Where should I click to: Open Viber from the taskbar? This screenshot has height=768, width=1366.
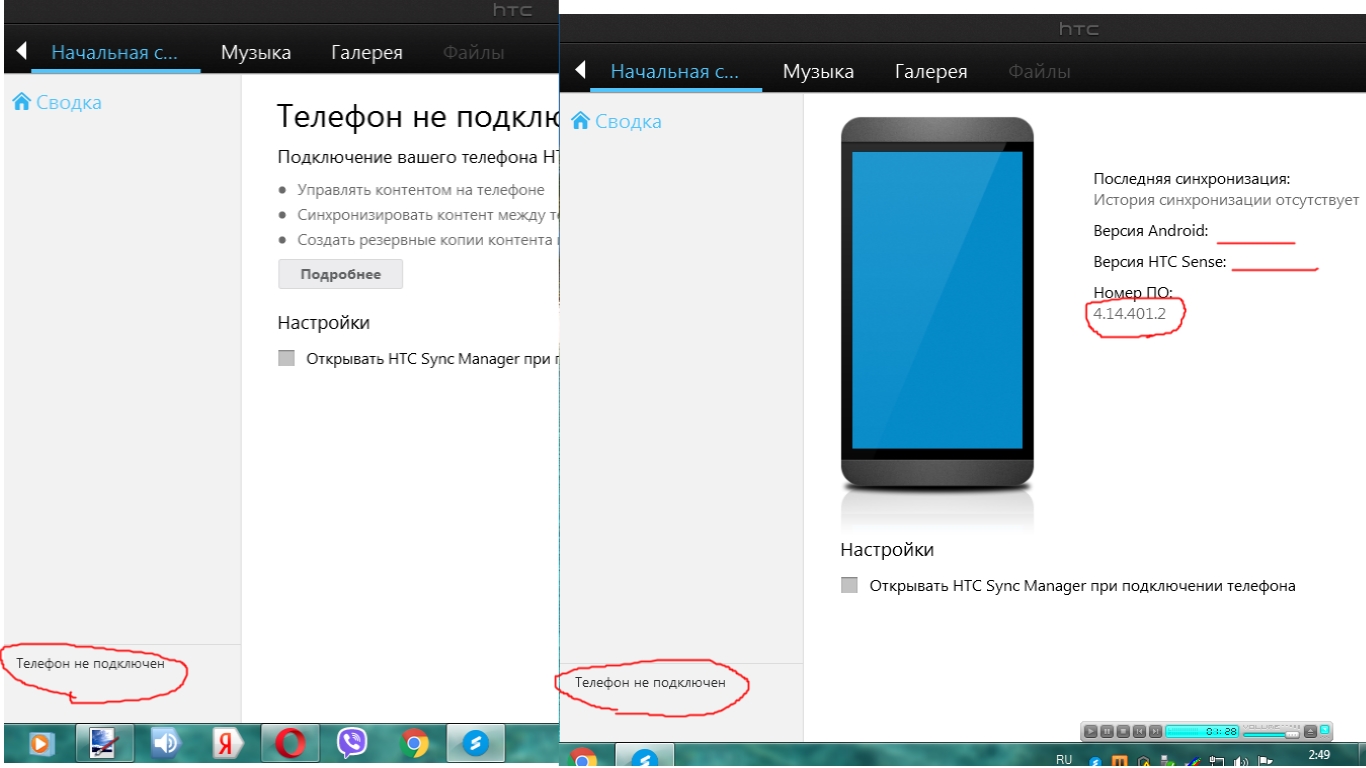point(352,743)
